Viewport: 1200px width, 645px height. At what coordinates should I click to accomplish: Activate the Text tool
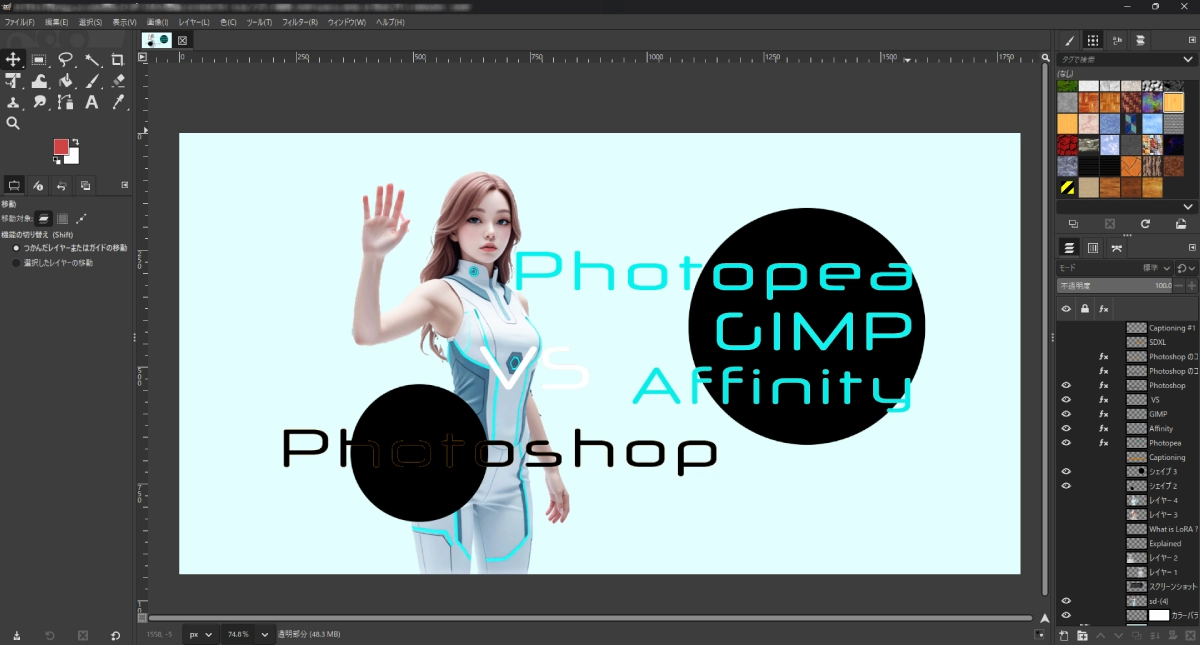92,103
